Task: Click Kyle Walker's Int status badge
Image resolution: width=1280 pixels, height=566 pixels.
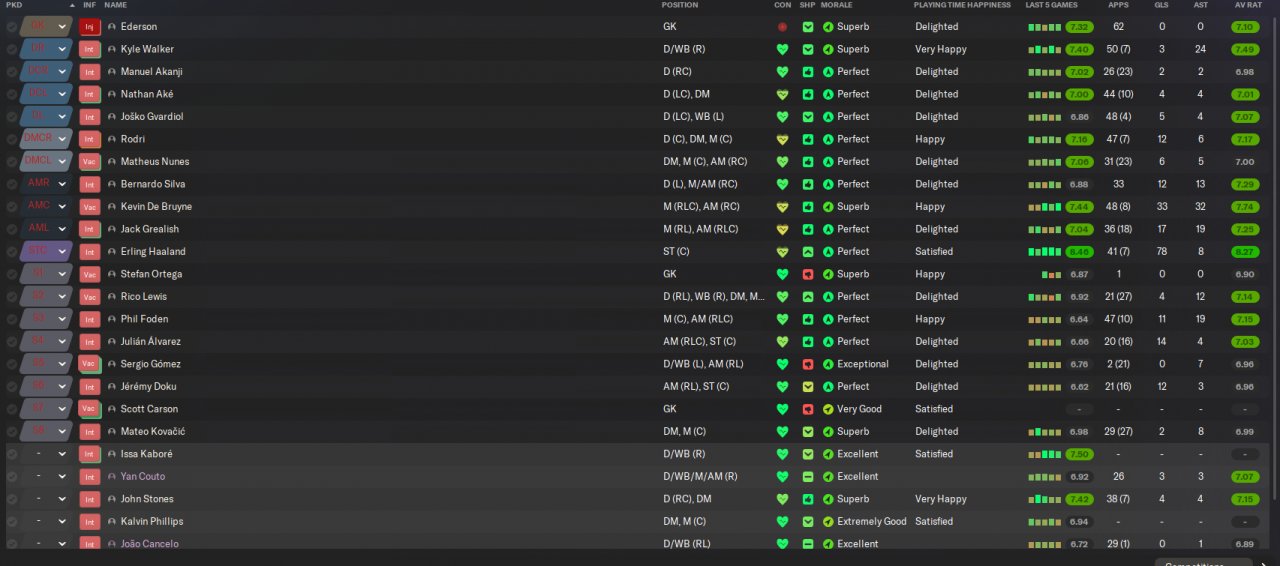Action: pyautogui.click(x=90, y=49)
